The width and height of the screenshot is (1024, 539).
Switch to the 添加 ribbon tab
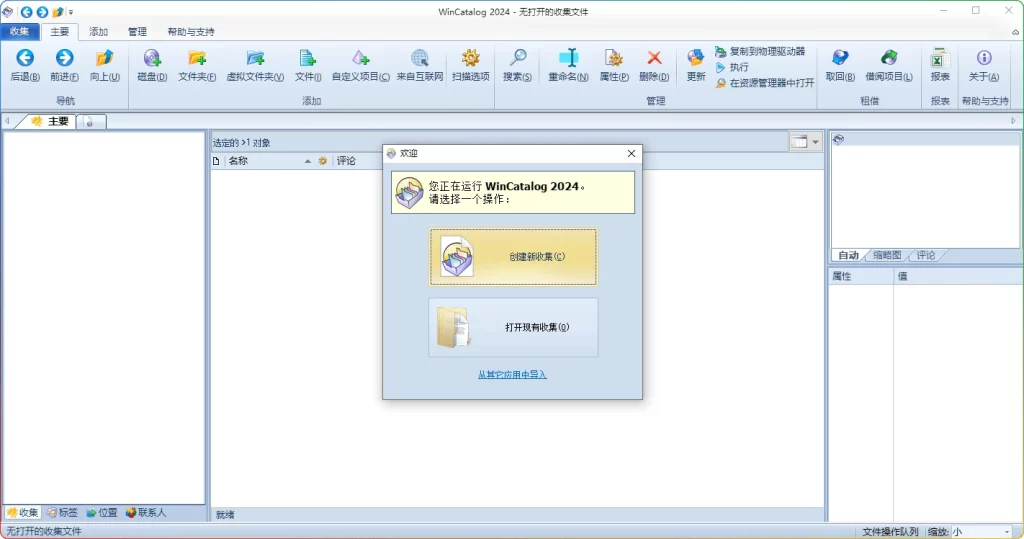pos(99,31)
